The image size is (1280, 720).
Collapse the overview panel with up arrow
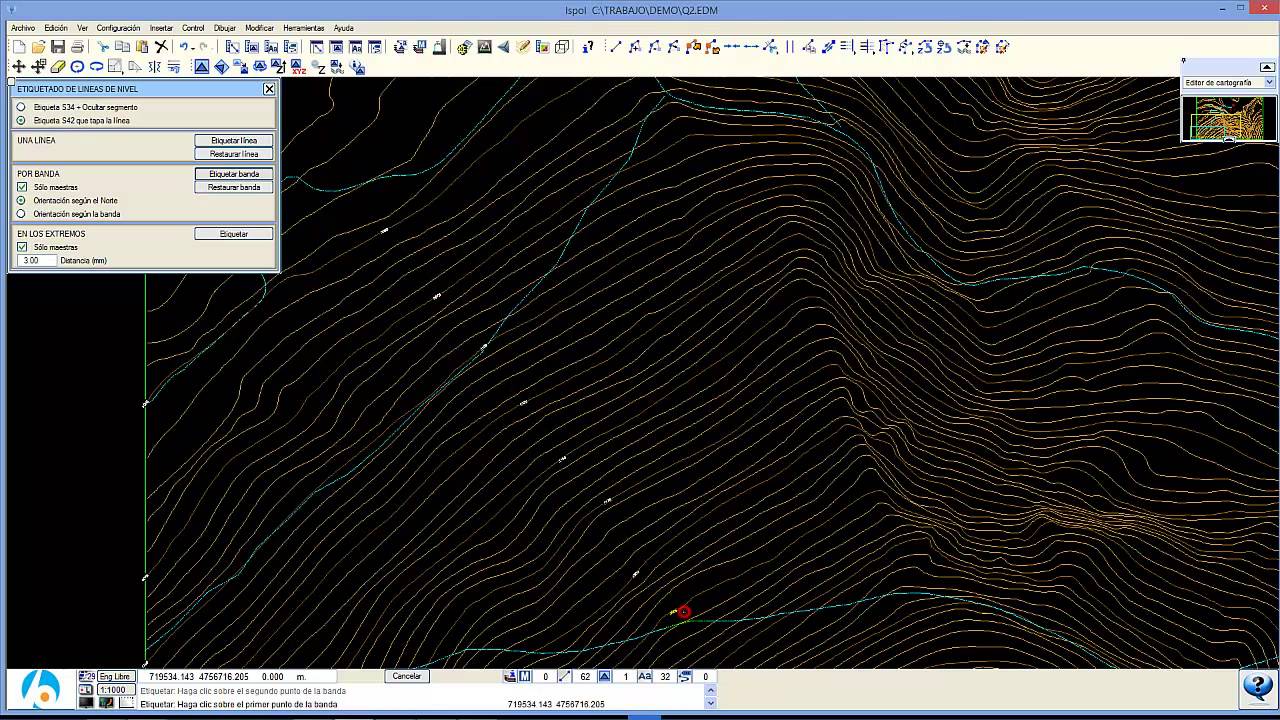[x=1267, y=67]
